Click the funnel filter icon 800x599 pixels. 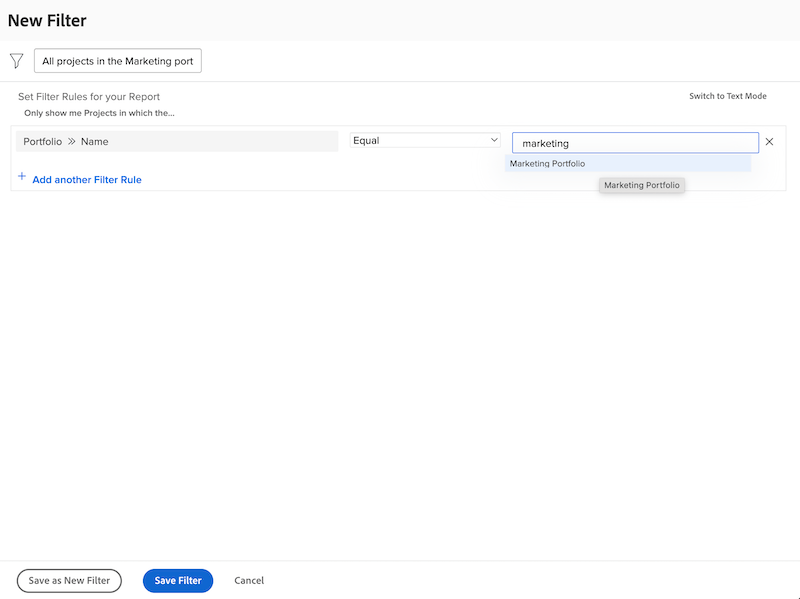[x=16, y=60]
